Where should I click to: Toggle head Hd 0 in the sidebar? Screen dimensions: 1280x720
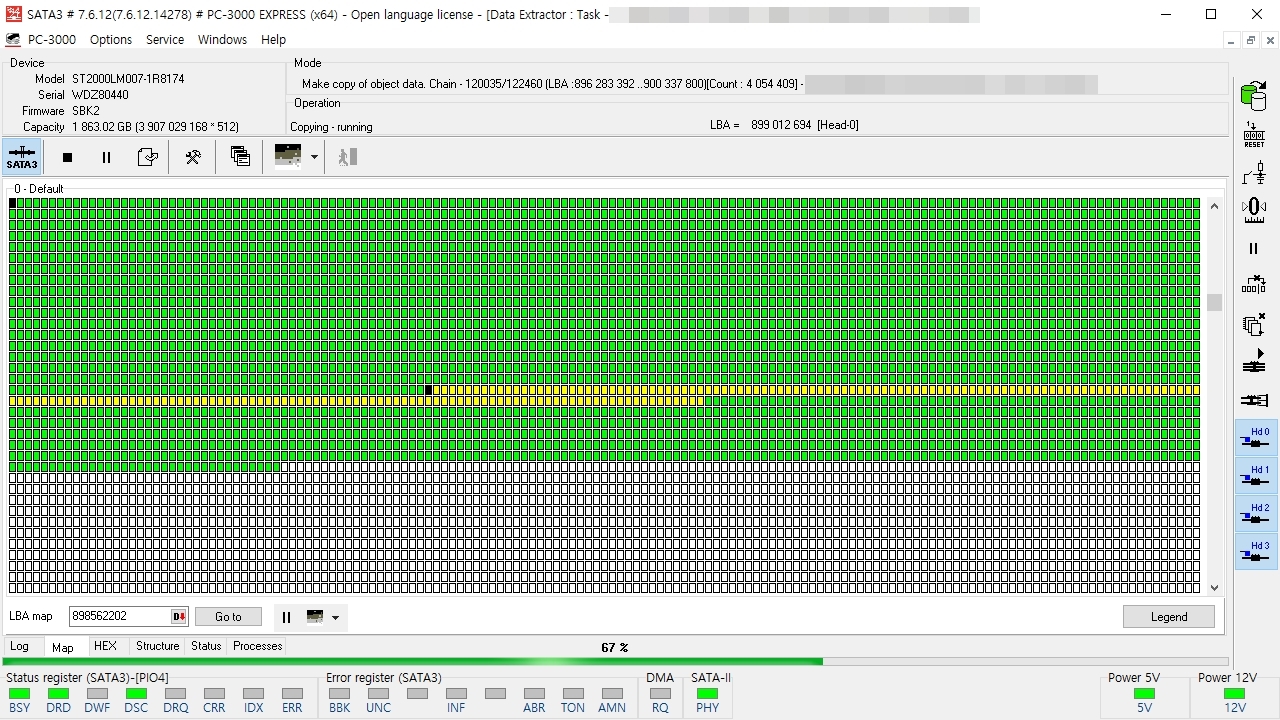1256,438
